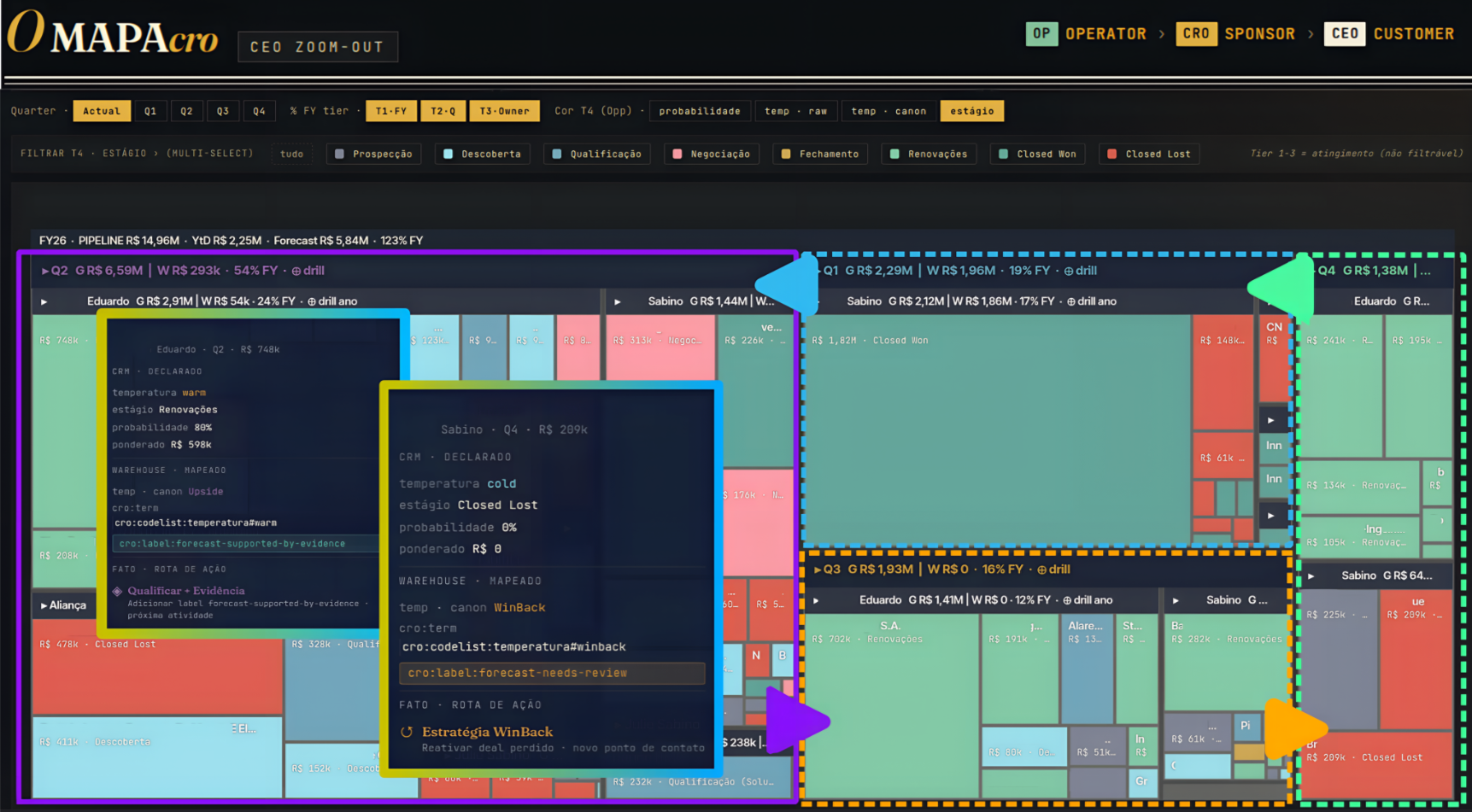Select the R$ 241k tile in Q4
Viewport: 1472px width, 812px height.
coord(1340,386)
